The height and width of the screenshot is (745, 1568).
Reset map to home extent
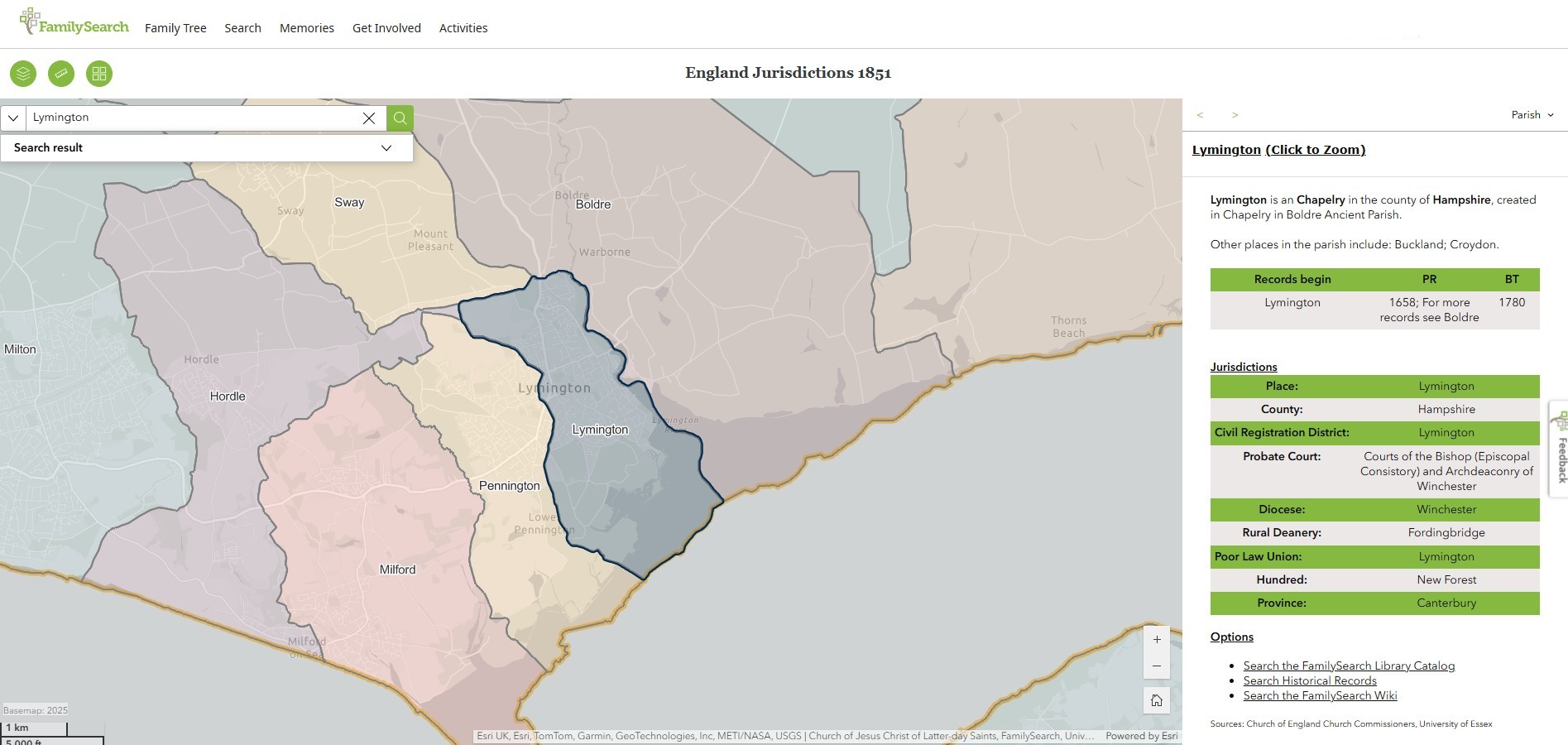1157,700
